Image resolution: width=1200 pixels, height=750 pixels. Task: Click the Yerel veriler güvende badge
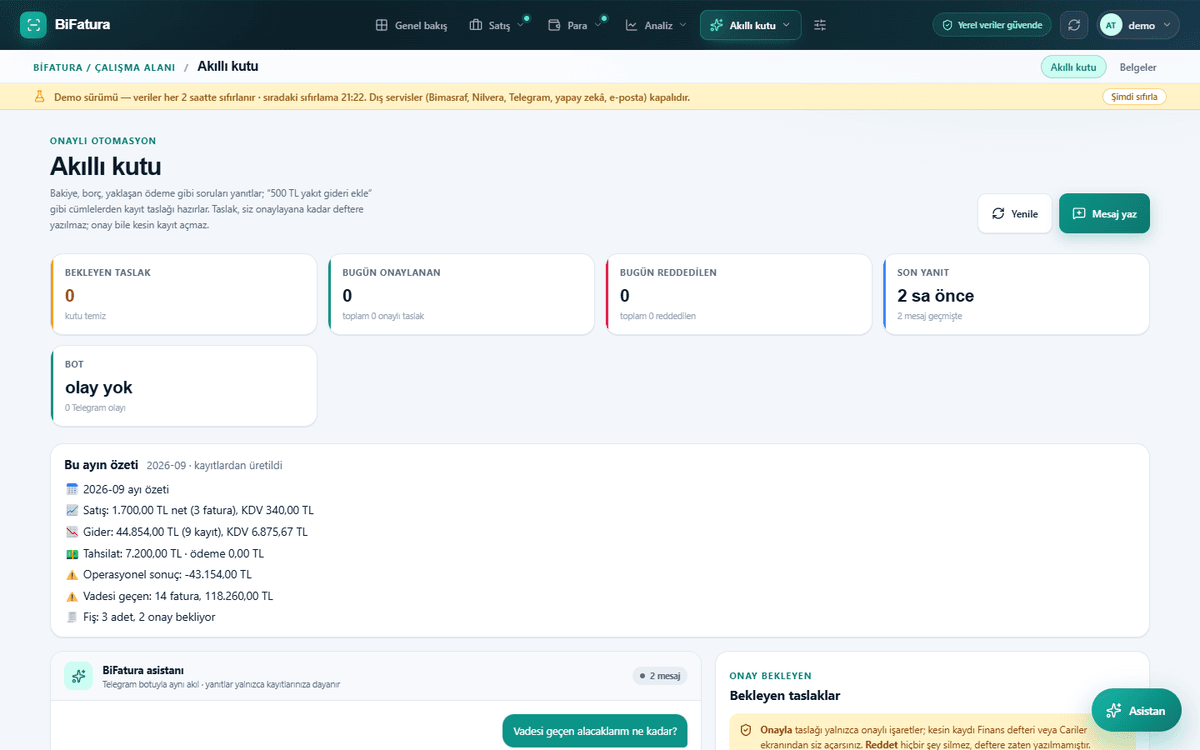[992, 25]
